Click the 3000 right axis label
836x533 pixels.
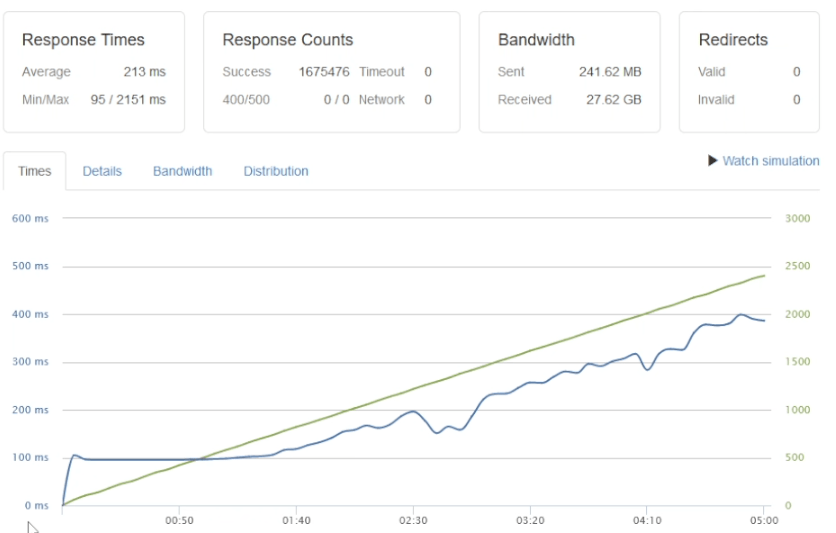[797, 218]
